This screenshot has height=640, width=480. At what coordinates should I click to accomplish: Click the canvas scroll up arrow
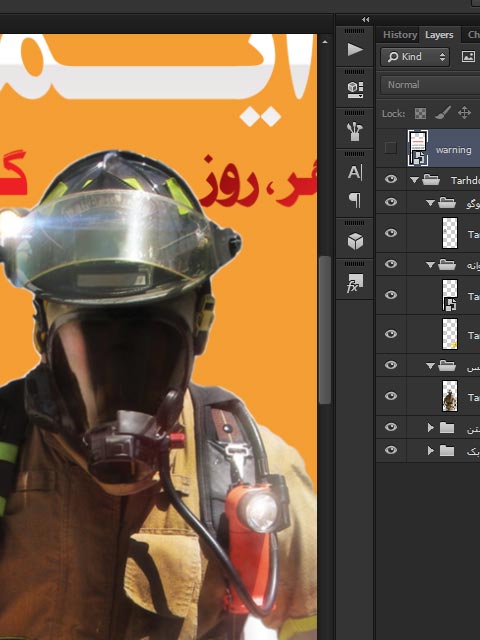point(324,42)
